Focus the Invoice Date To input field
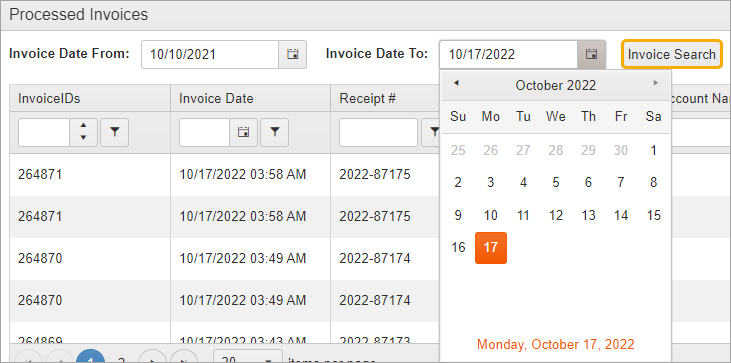 tap(509, 55)
